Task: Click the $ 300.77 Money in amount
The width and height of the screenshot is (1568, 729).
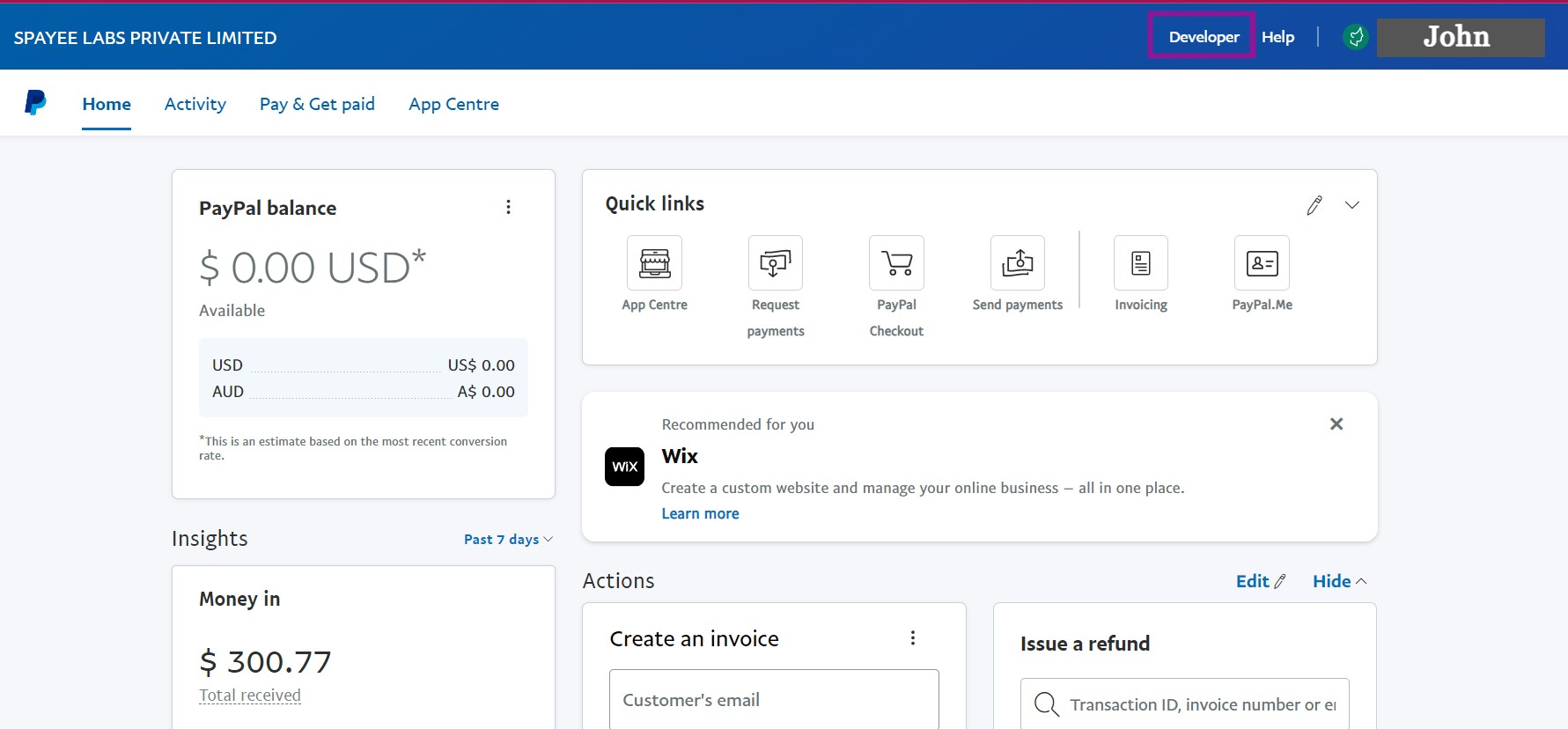Action: (266, 662)
